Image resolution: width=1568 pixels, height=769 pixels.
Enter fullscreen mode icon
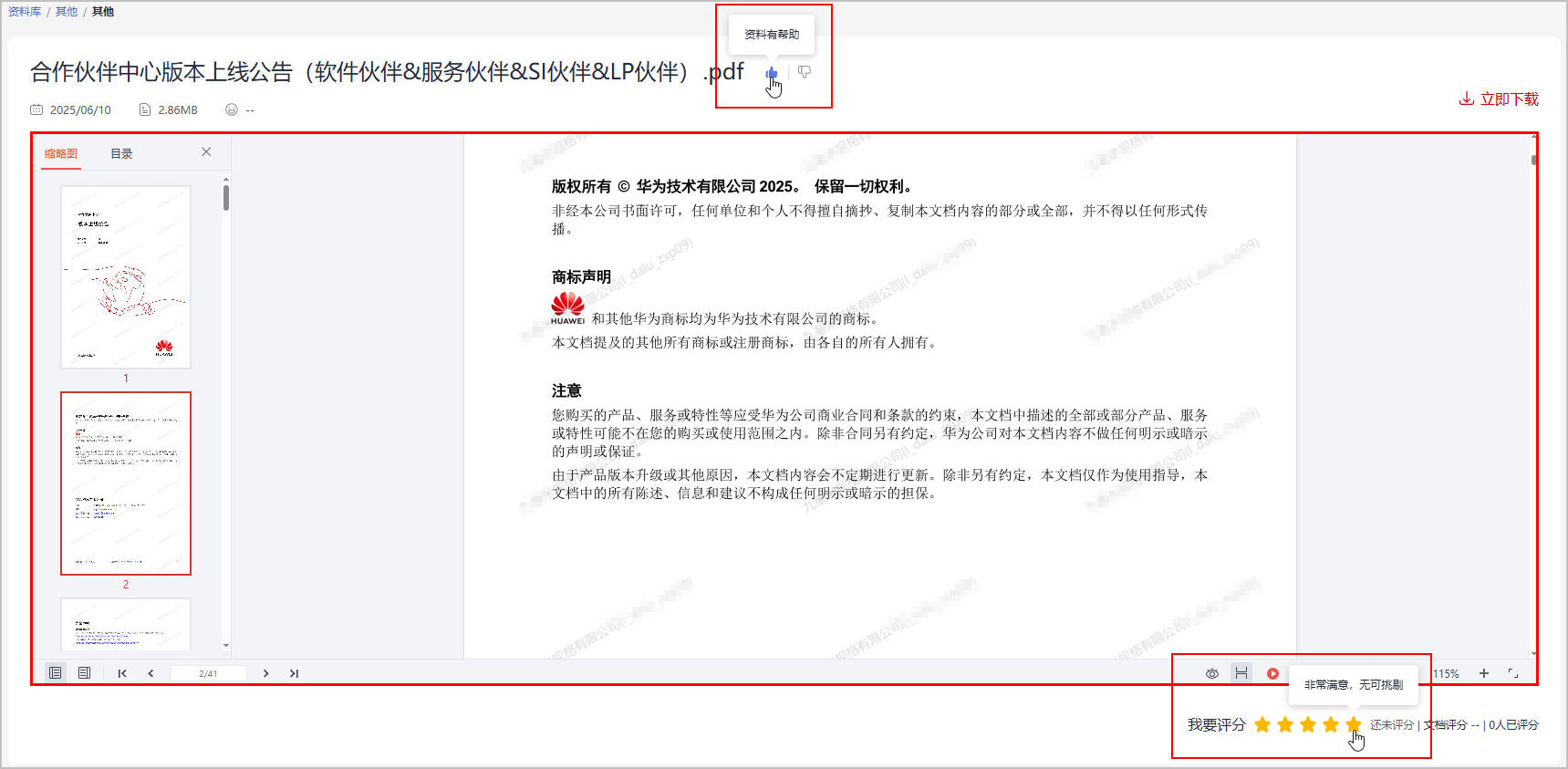(x=1513, y=673)
